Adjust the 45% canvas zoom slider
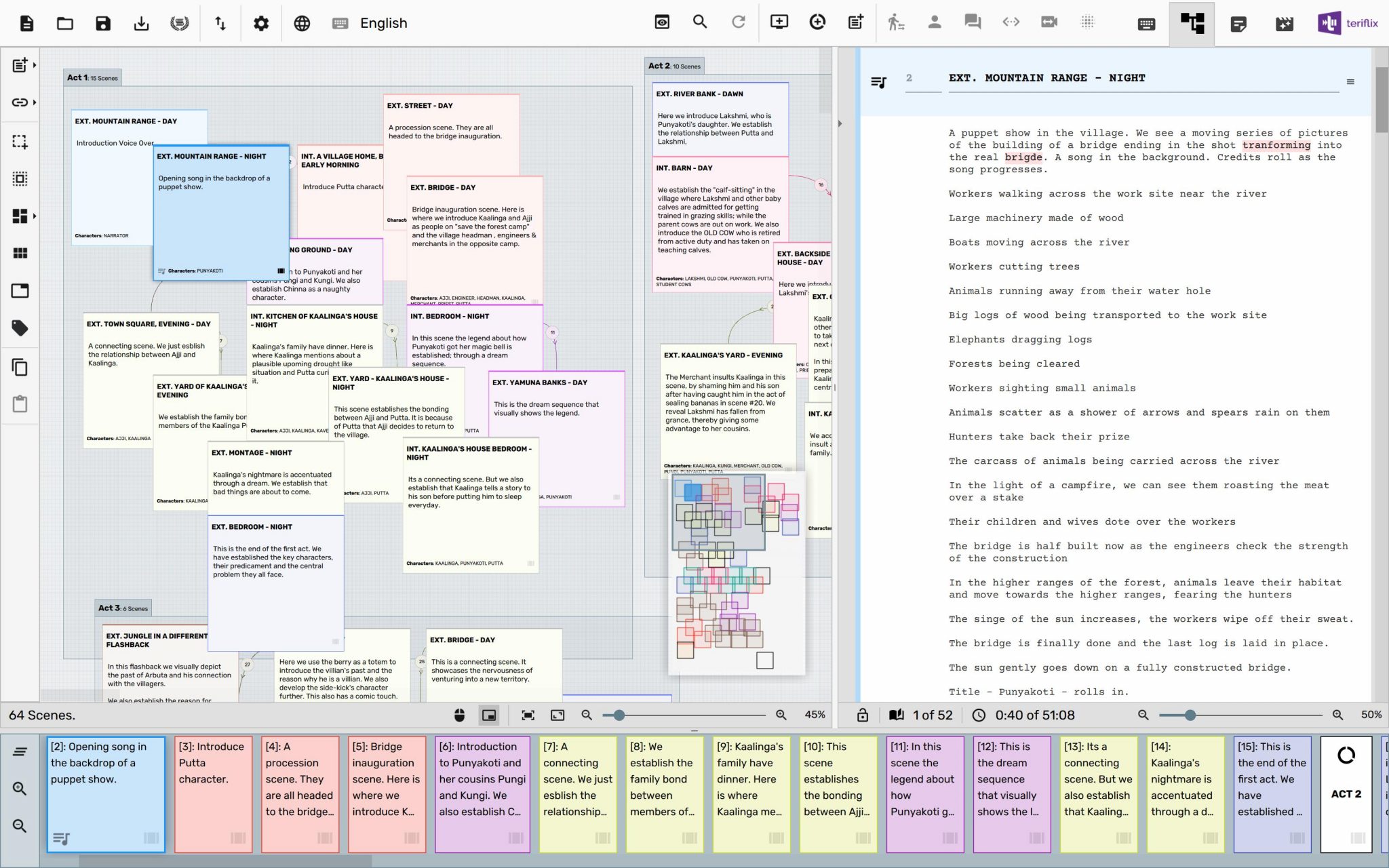 (x=619, y=715)
